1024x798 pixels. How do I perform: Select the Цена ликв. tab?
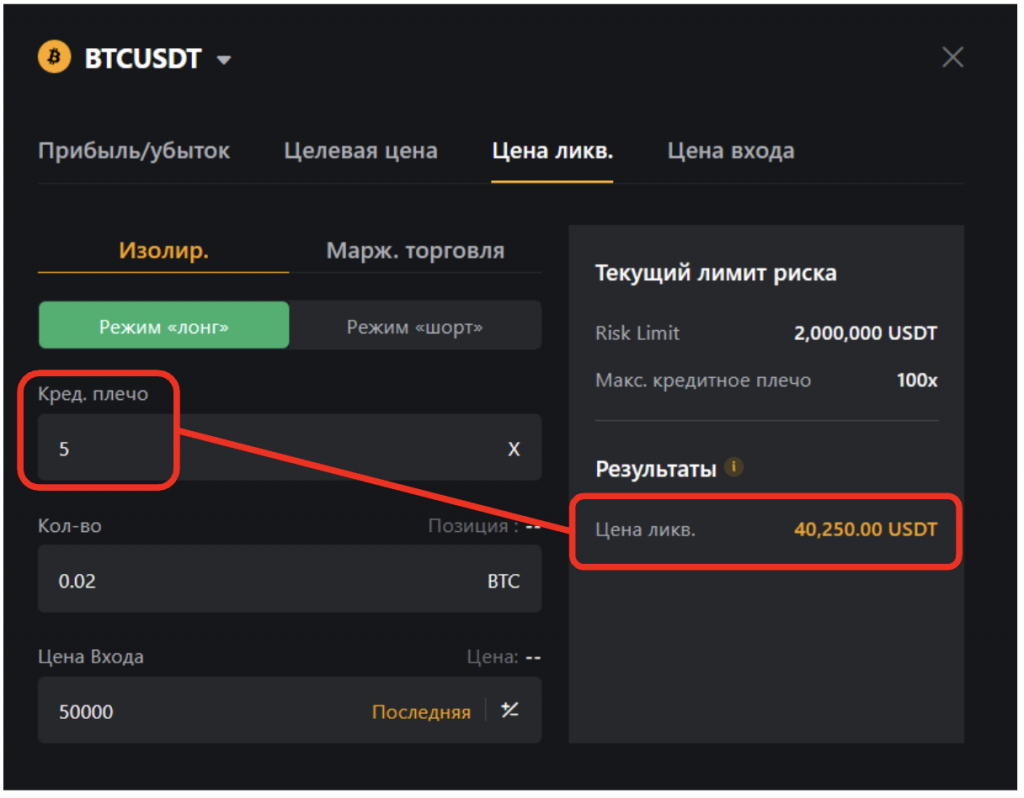pyautogui.click(x=552, y=151)
